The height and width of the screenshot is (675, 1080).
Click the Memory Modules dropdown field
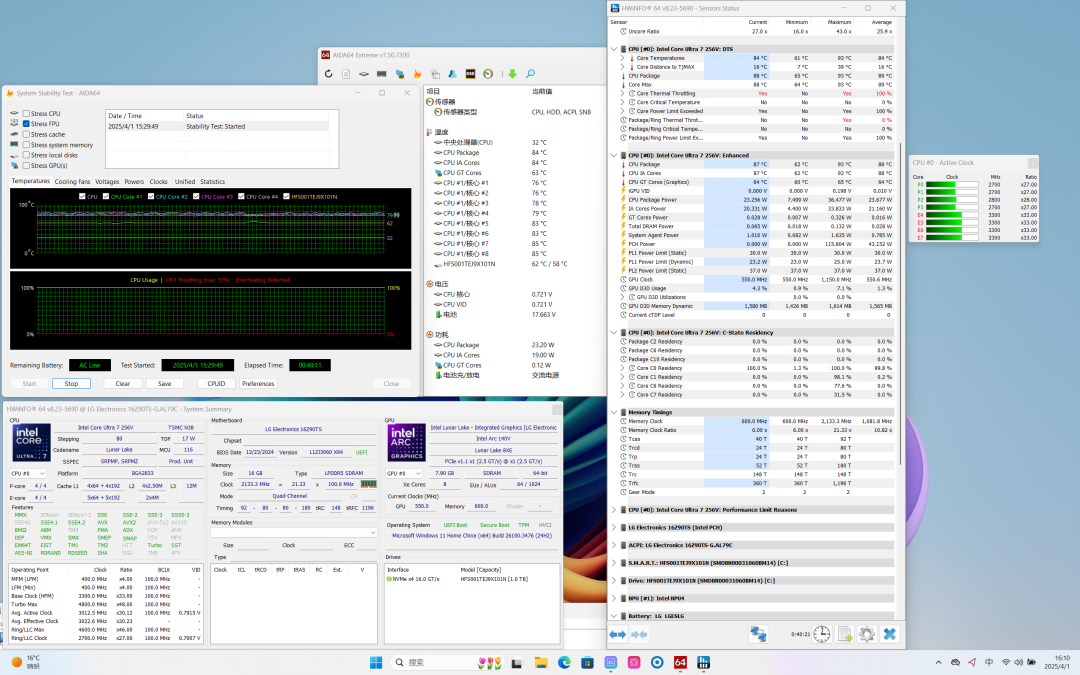pyautogui.click(x=294, y=532)
